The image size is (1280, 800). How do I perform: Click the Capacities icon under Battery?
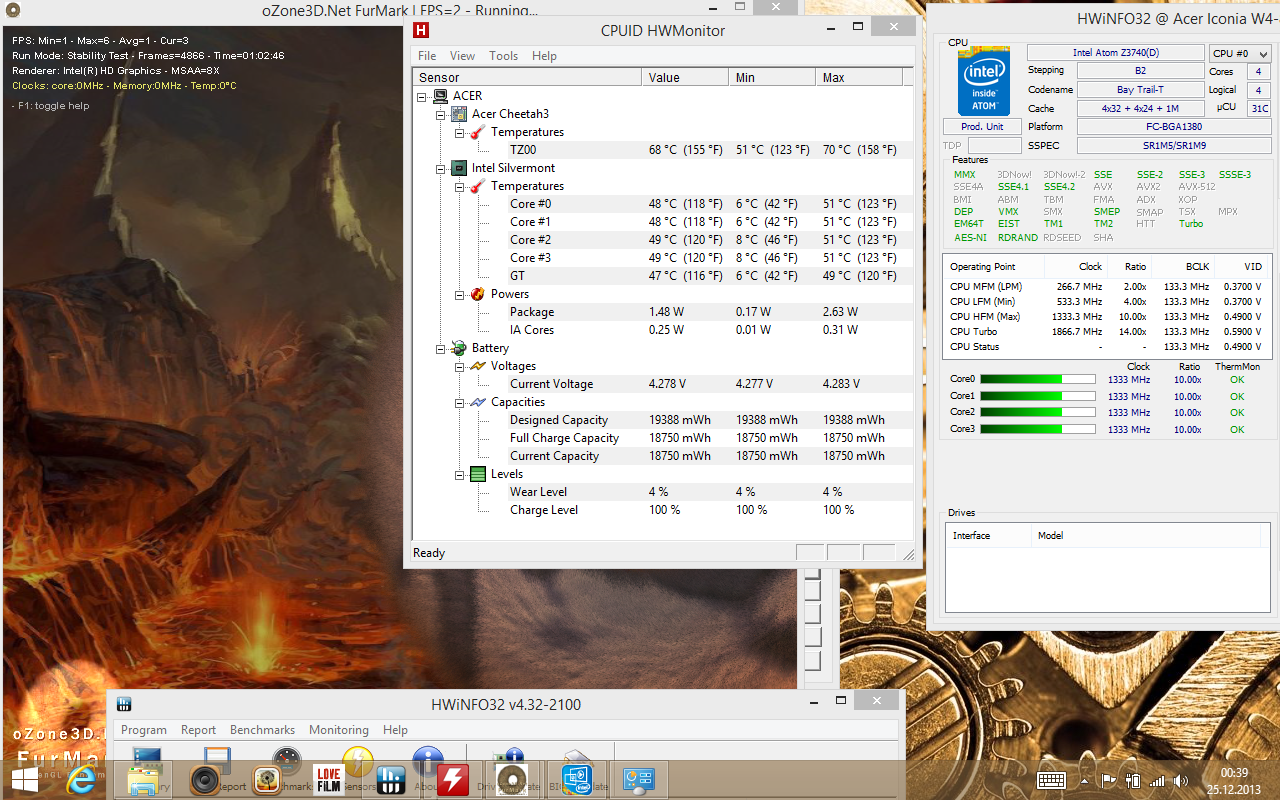[478, 402]
